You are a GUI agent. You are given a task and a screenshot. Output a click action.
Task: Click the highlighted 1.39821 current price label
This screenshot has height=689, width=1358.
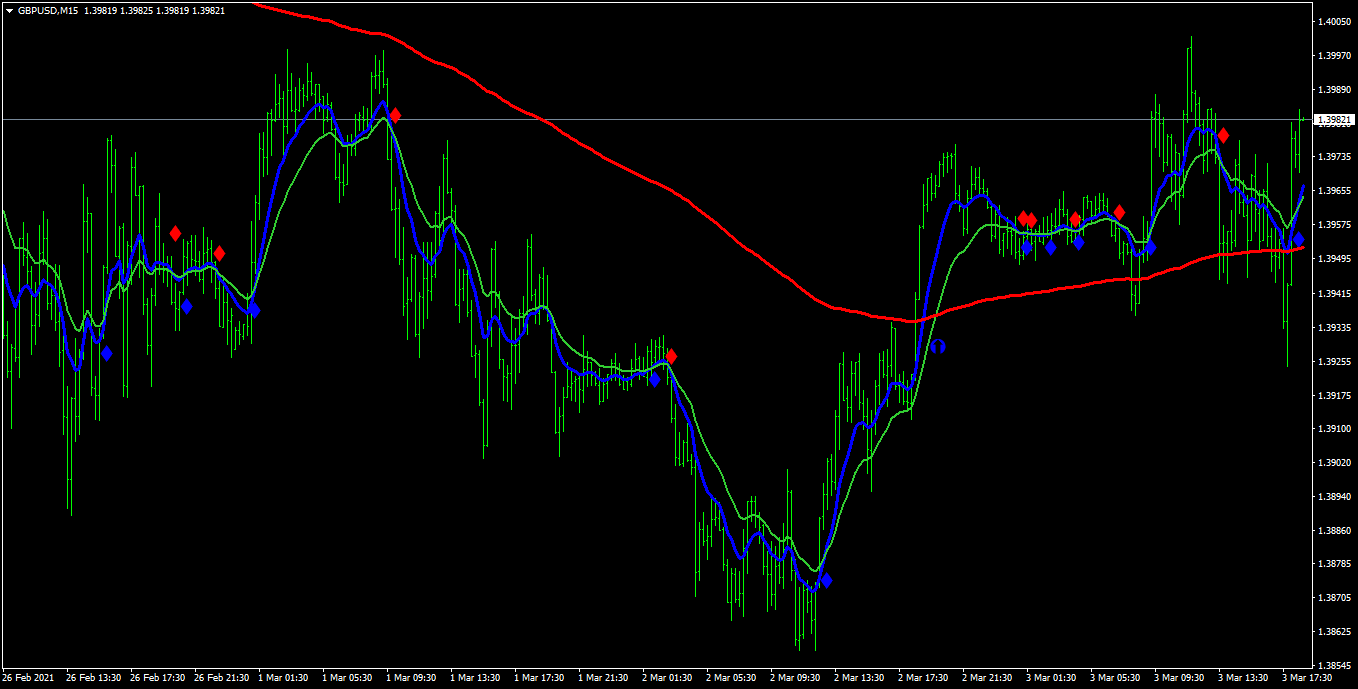pyautogui.click(x=1335, y=120)
